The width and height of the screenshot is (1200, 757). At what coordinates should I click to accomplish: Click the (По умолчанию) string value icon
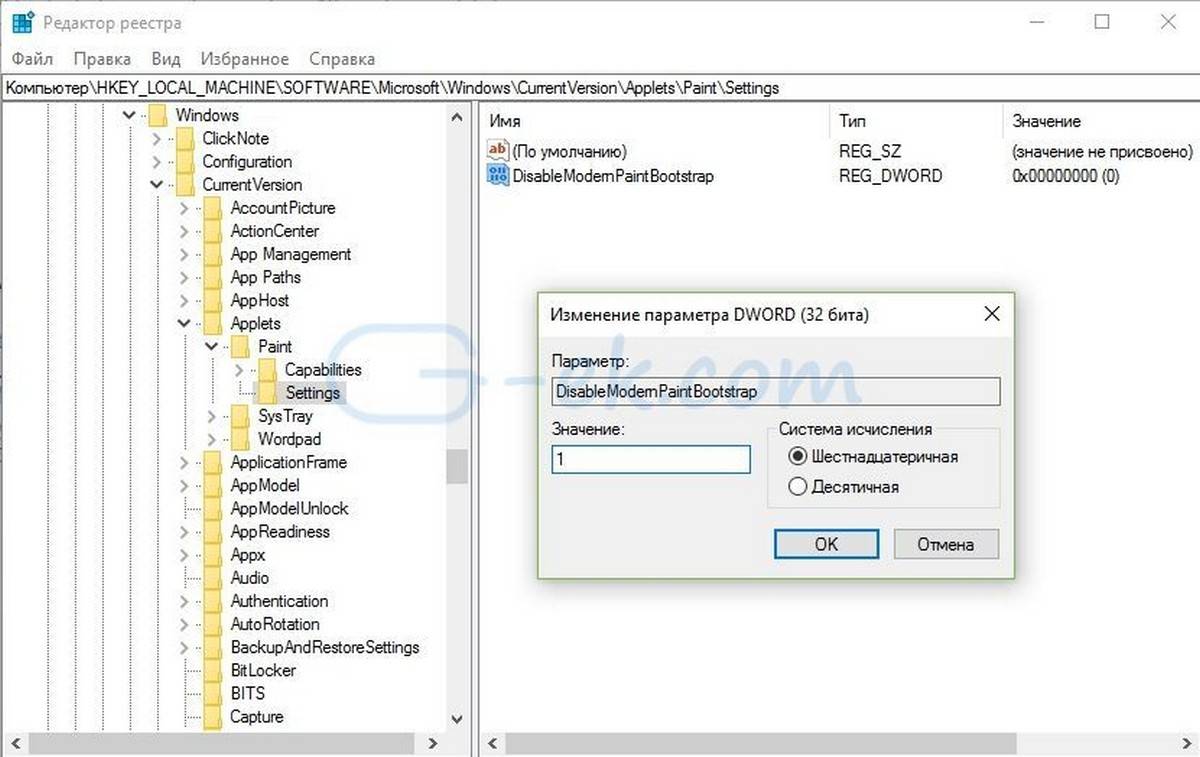click(x=498, y=151)
